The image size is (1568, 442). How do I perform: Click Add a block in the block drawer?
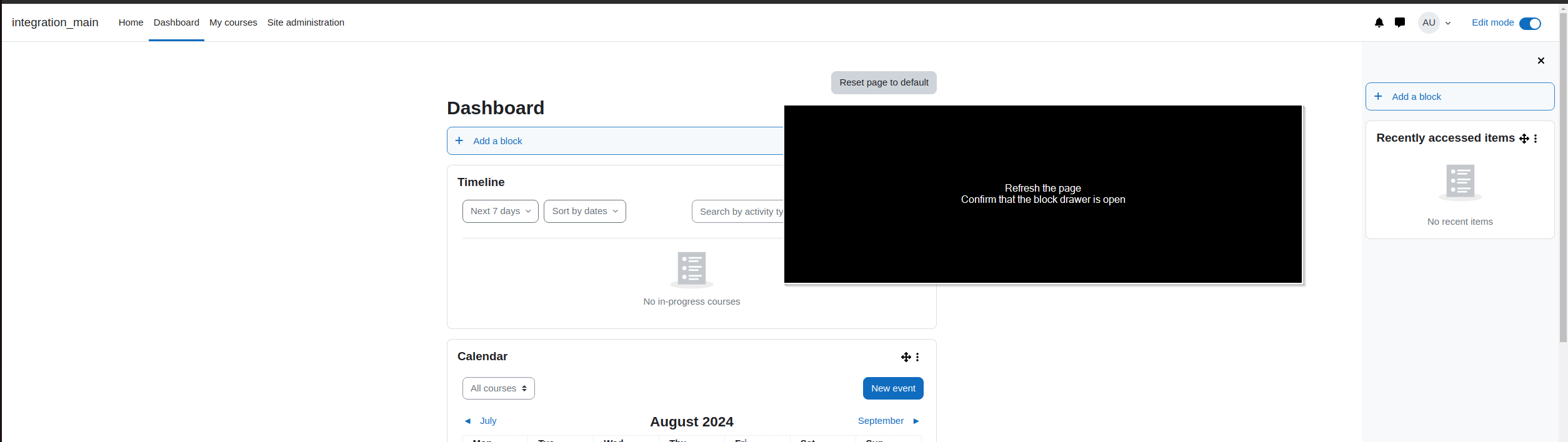1460,97
